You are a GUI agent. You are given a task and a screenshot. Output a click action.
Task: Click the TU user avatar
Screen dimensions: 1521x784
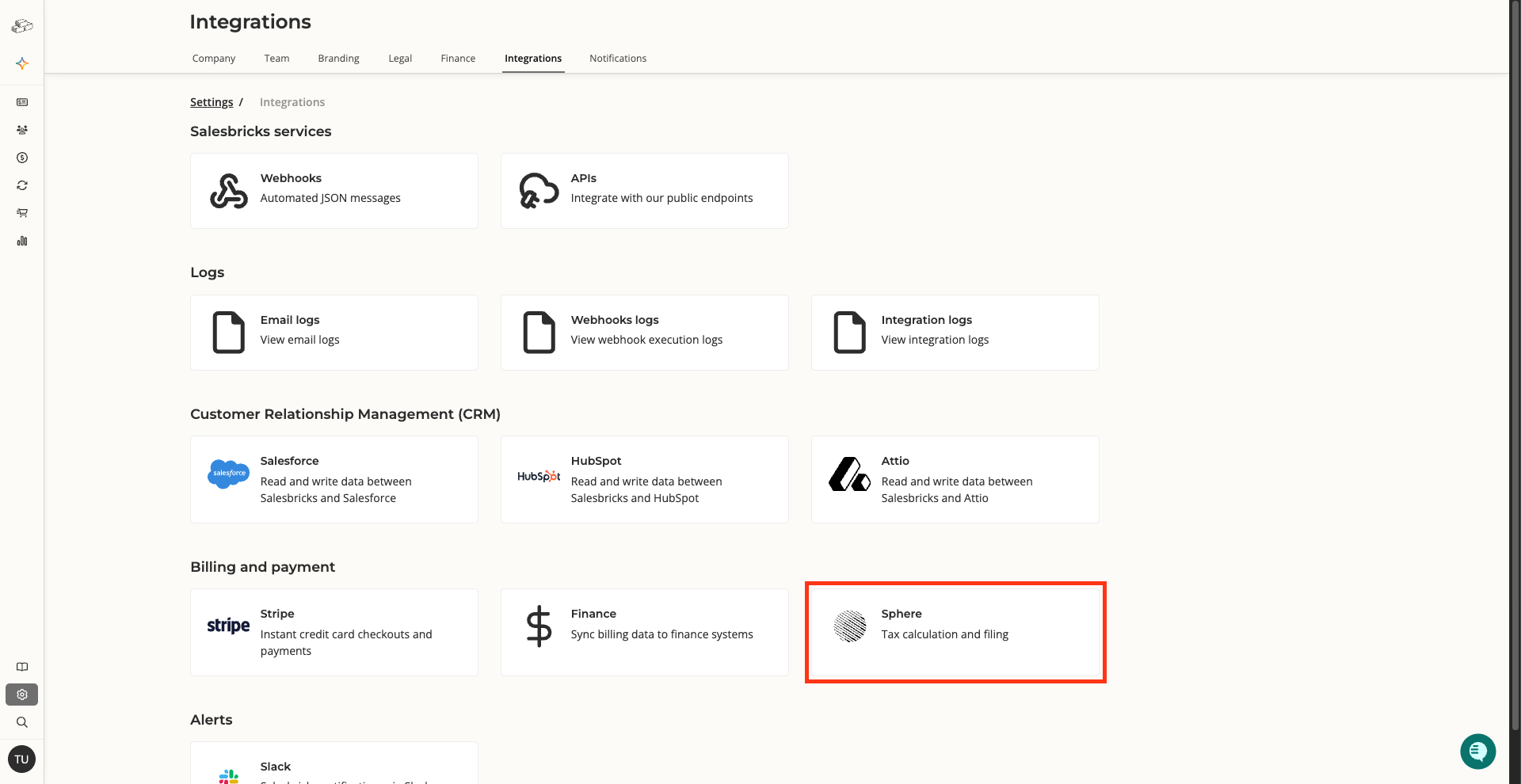point(21,759)
